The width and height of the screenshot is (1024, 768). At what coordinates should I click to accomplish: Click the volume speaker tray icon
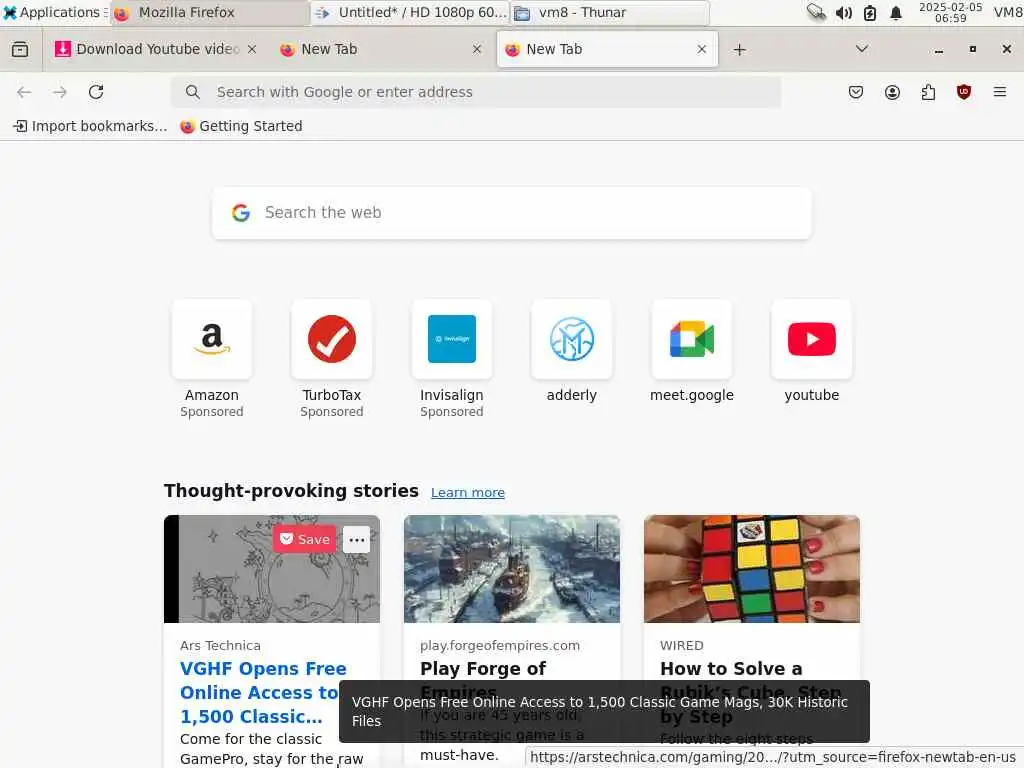pos(844,12)
